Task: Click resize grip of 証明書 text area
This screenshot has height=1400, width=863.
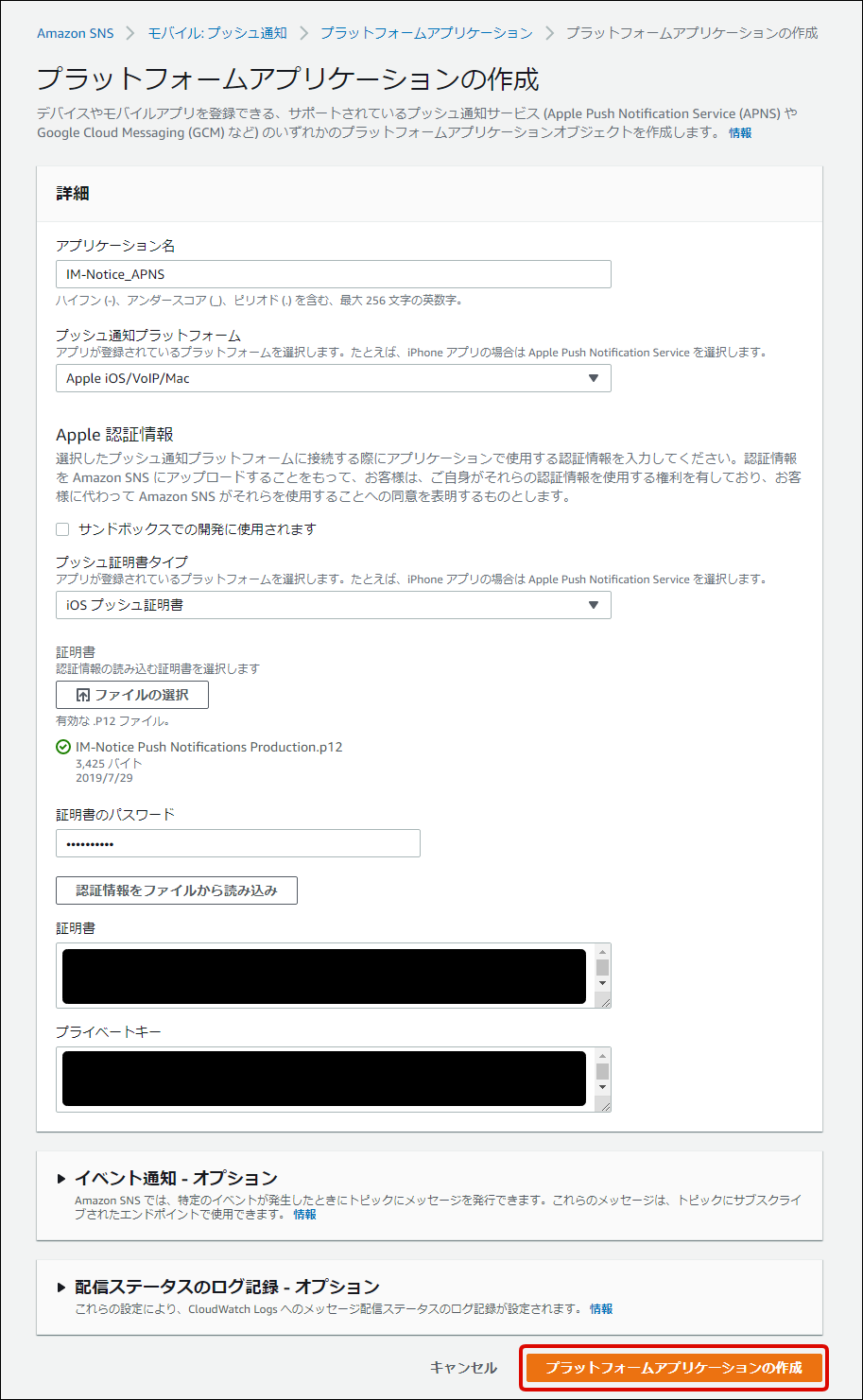Action: [604, 1001]
